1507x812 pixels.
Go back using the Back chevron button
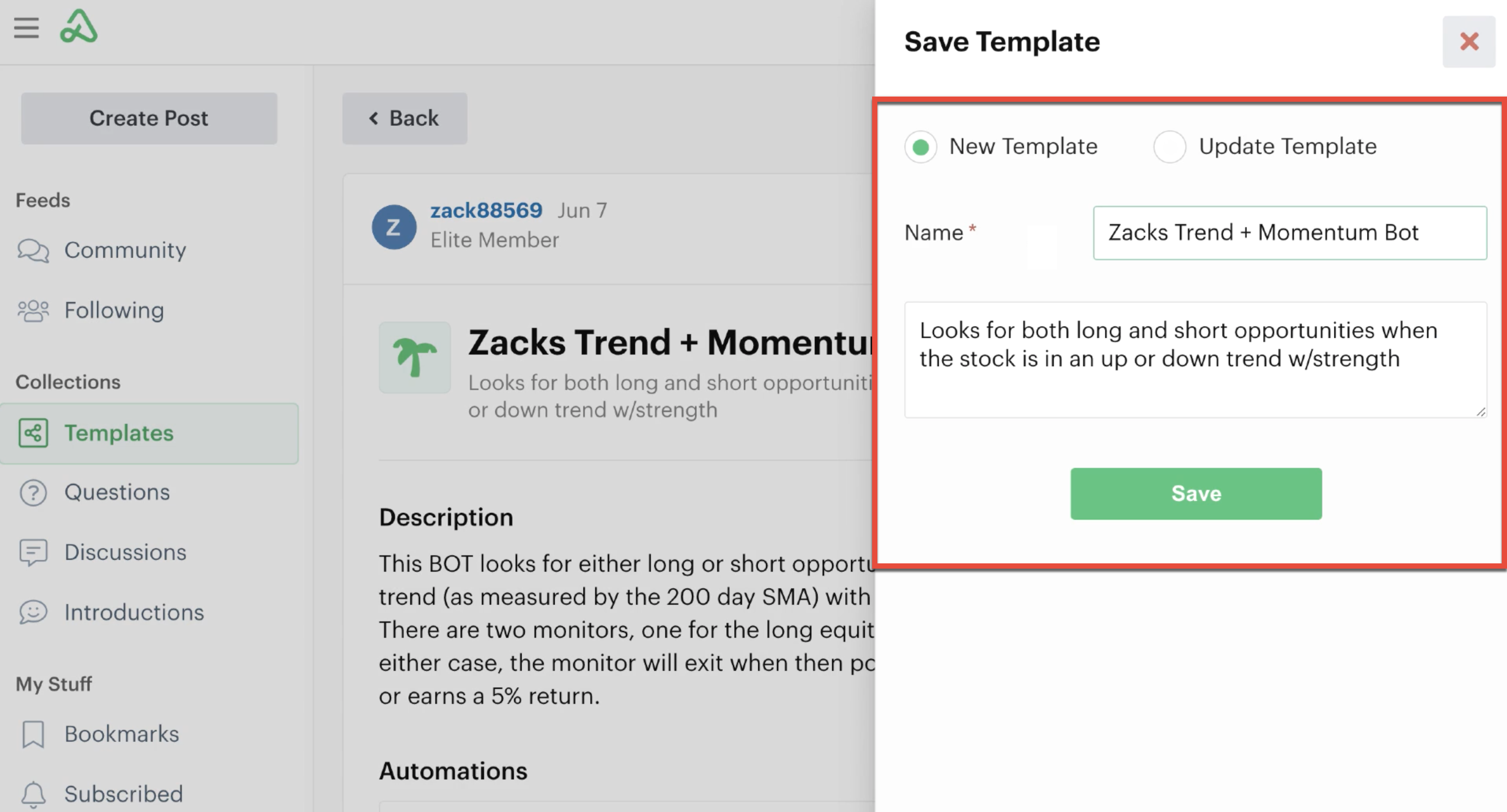pos(405,118)
